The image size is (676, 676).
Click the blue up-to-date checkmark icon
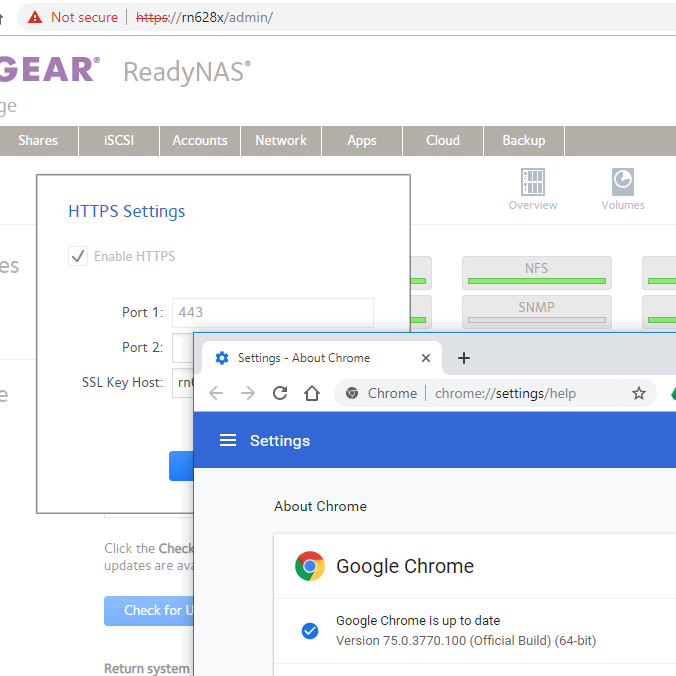click(x=310, y=631)
